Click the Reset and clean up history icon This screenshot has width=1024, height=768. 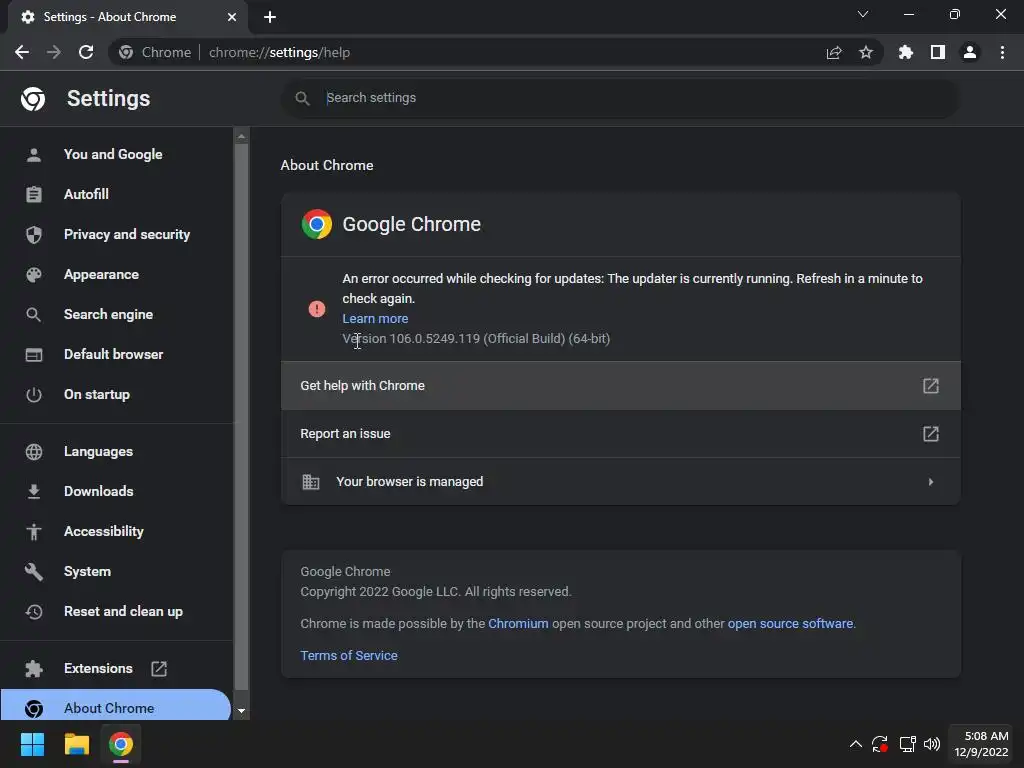click(34, 611)
